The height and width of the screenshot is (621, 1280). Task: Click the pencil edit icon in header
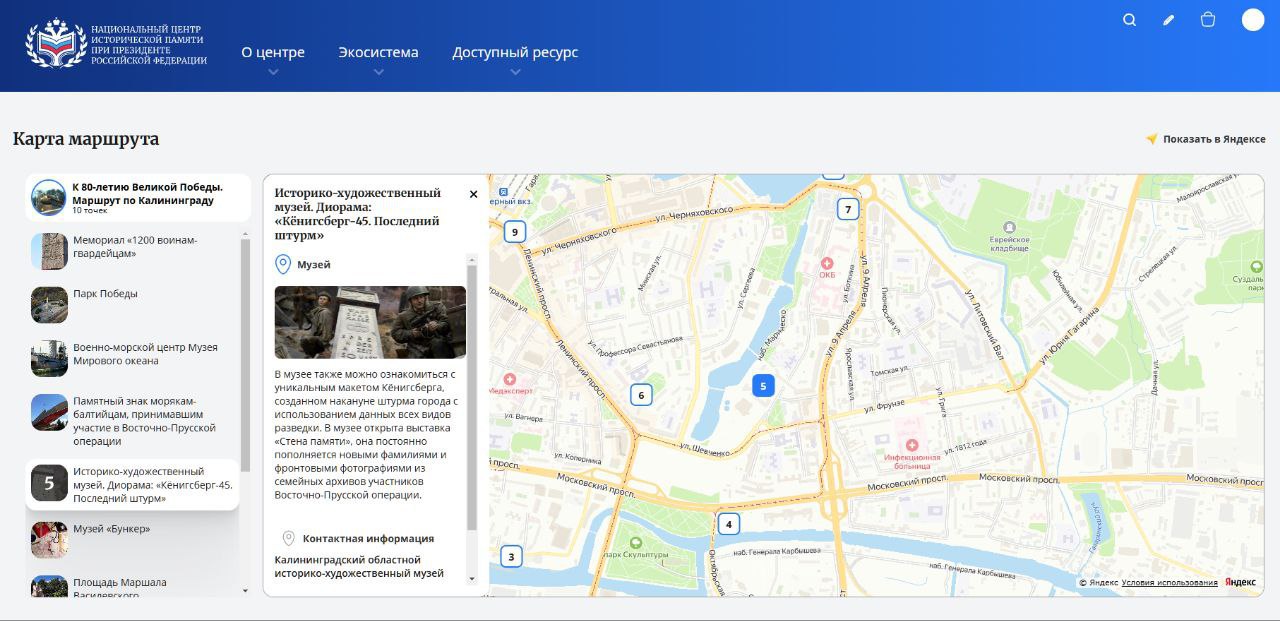1168,20
